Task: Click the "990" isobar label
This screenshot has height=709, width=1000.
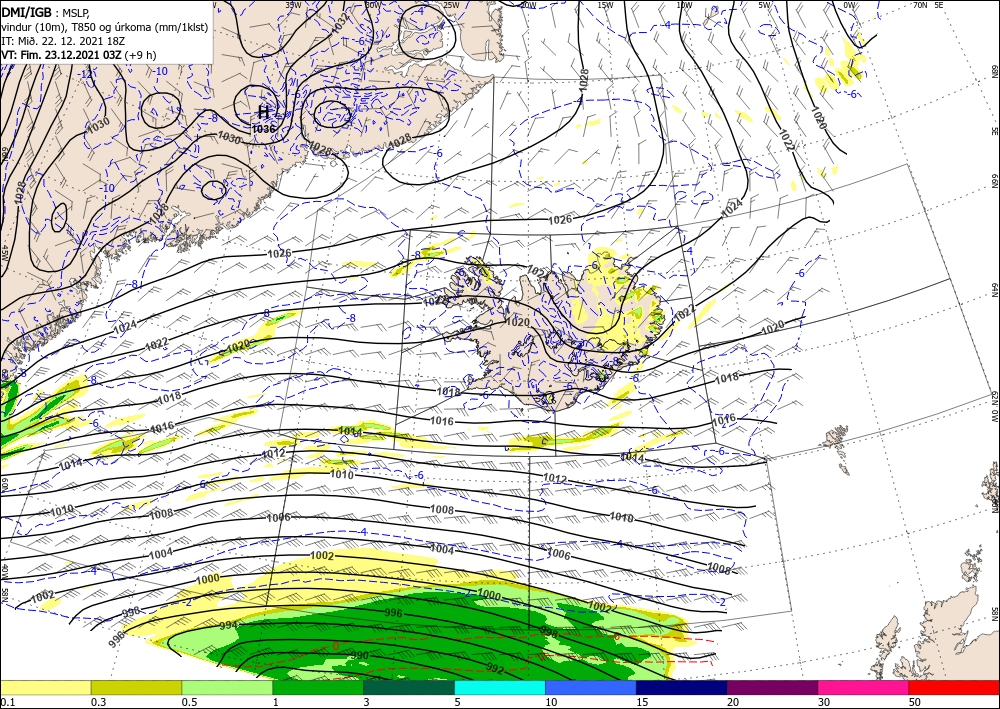Action: (x=359, y=655)
